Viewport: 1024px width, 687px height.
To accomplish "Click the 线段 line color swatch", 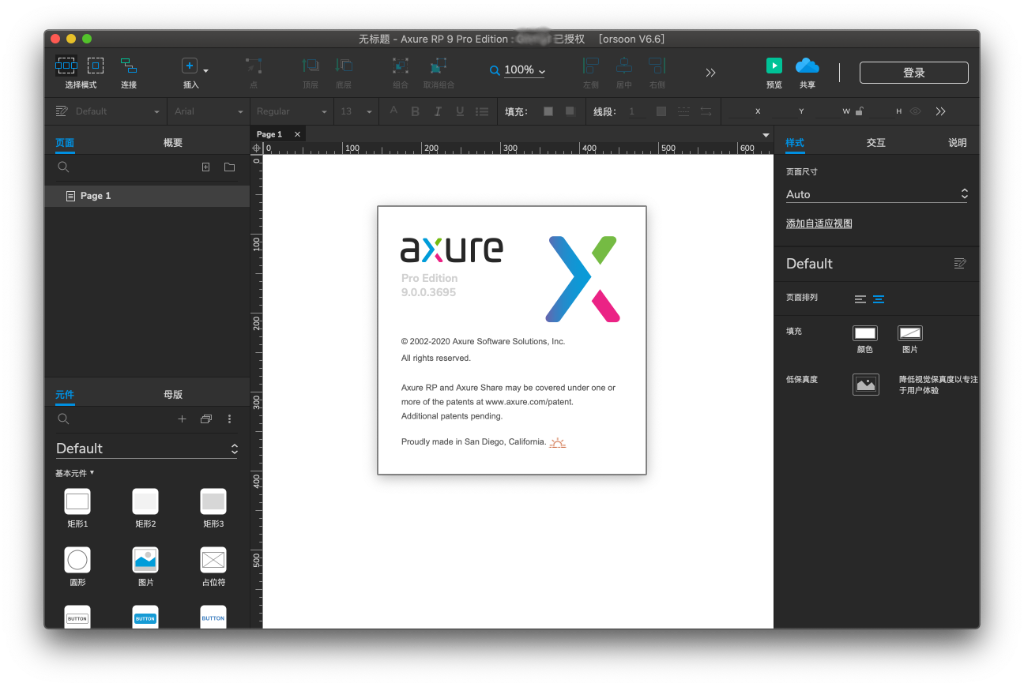I will coord(661,111).
